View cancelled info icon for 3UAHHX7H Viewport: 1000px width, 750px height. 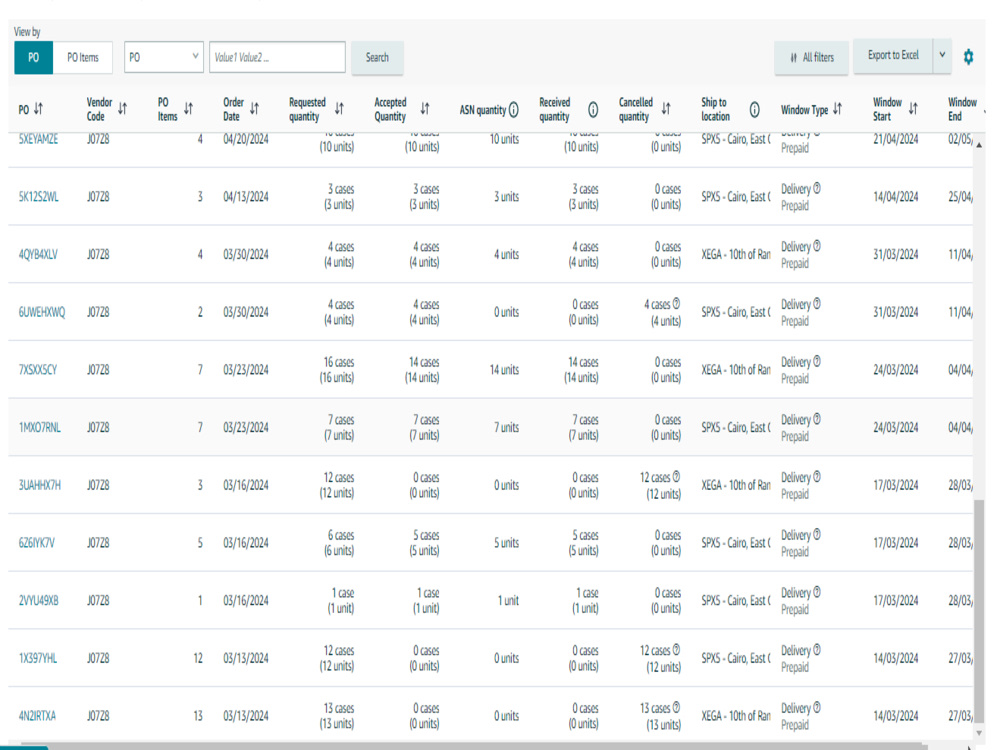tap(676, 476)
